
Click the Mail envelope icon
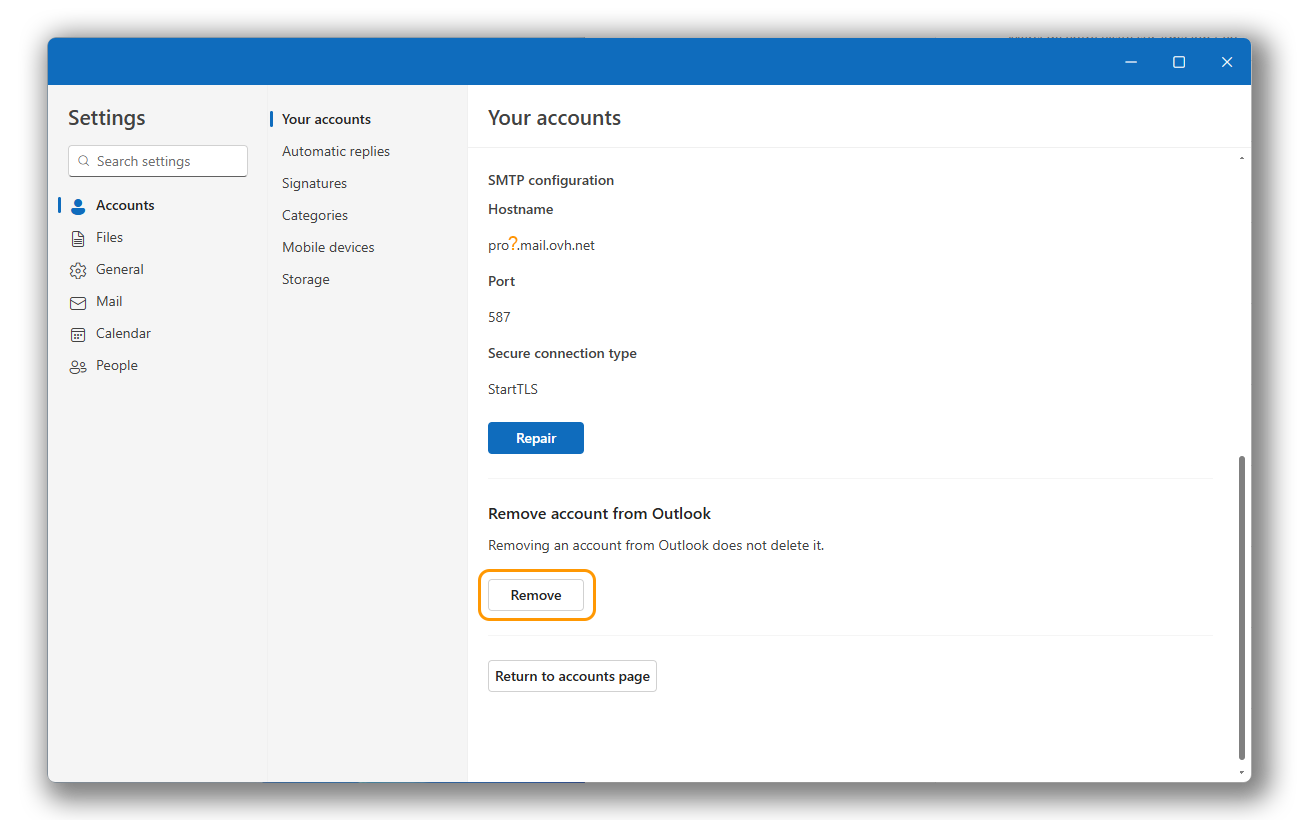click(x=78, y=302)
